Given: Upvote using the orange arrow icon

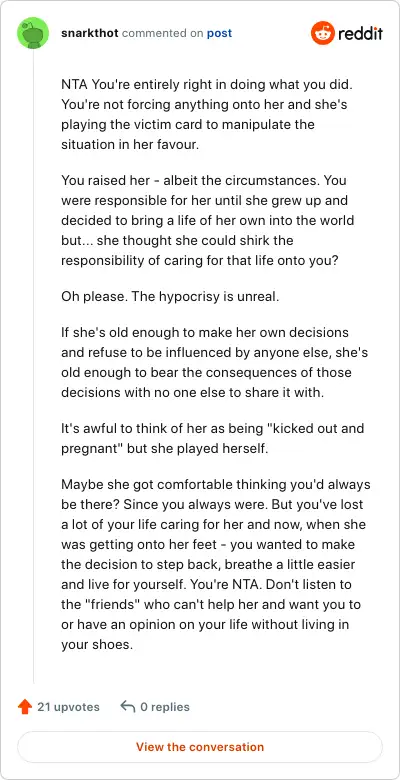Looking at the screenshot, I should [24, 707].
